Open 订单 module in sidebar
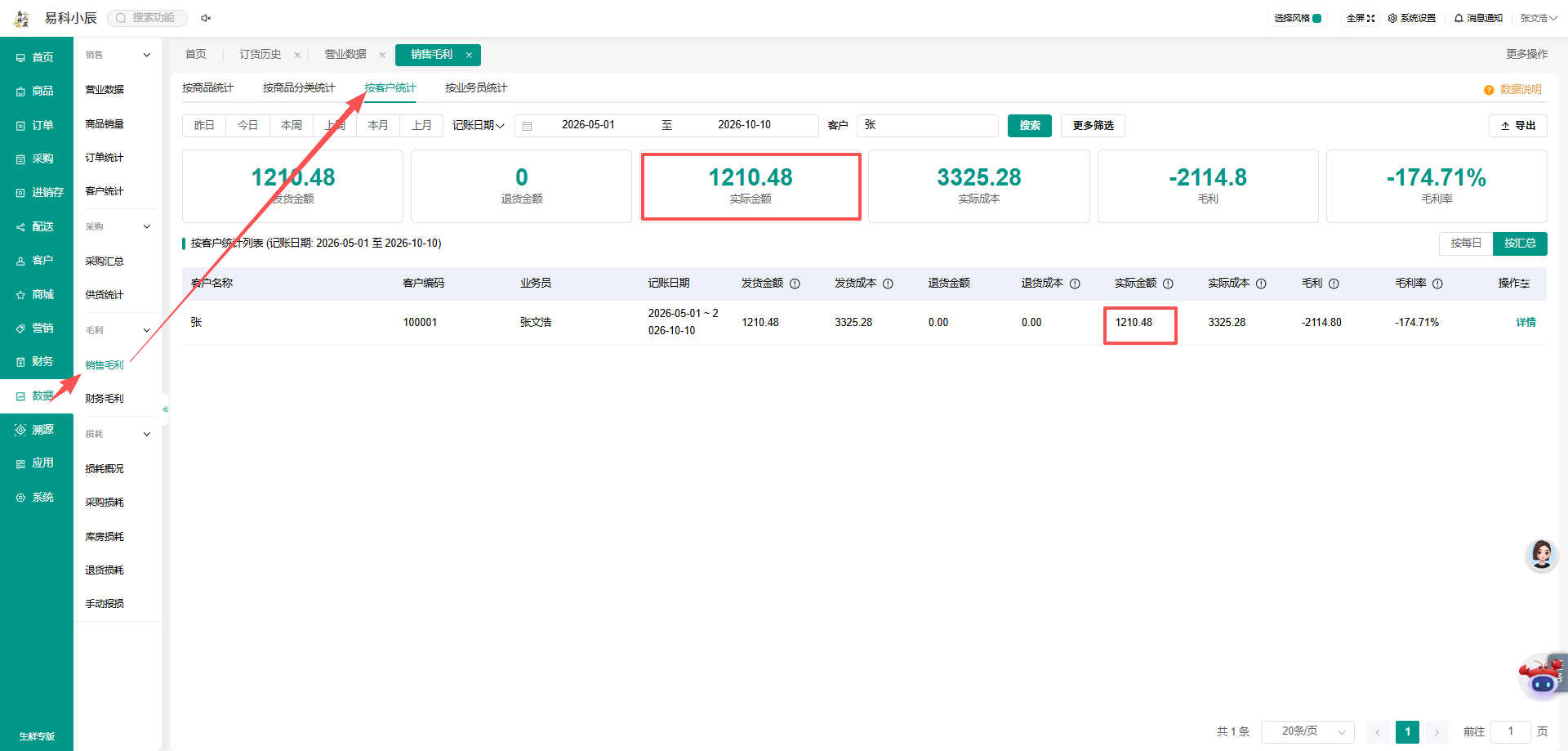The image size is (1568, 751). point(36,125)
